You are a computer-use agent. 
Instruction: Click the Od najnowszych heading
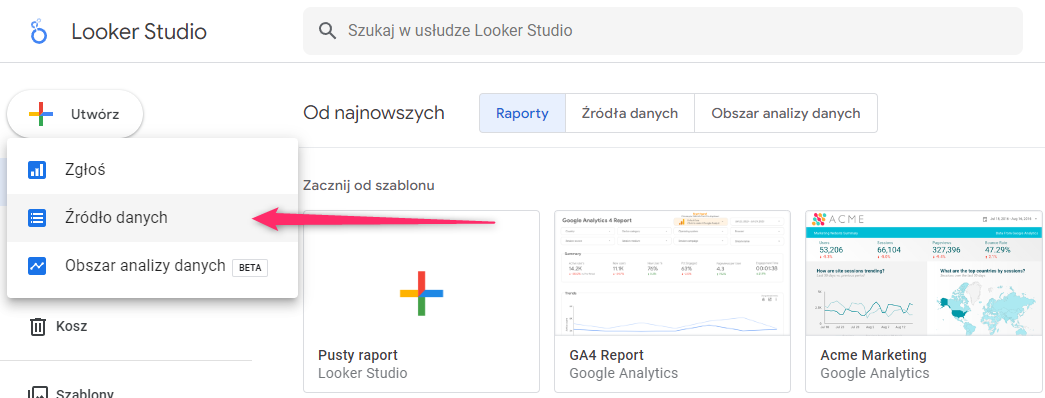(x=374, y=113)
